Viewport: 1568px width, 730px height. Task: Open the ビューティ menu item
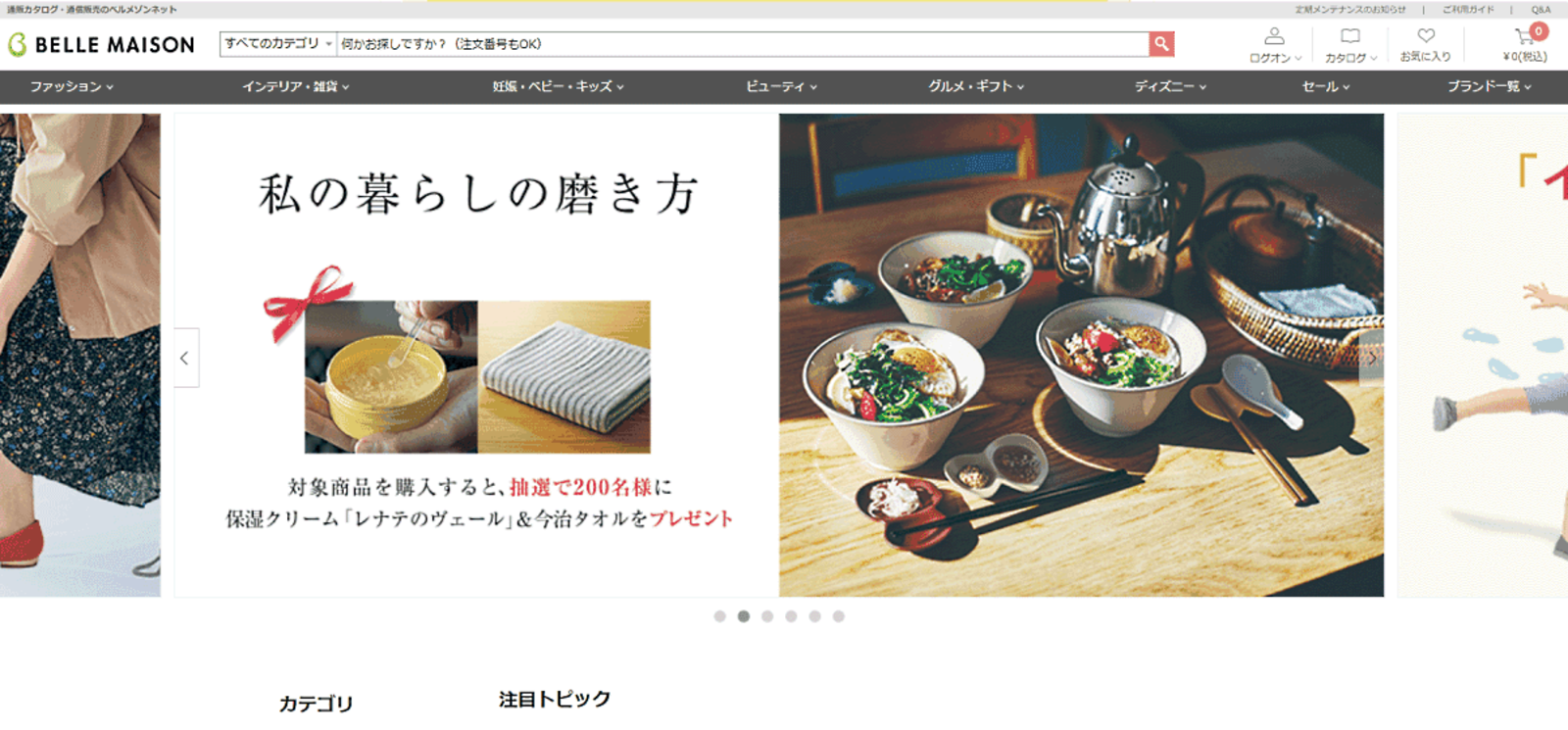pyautogui.click(x=781, y=86)
